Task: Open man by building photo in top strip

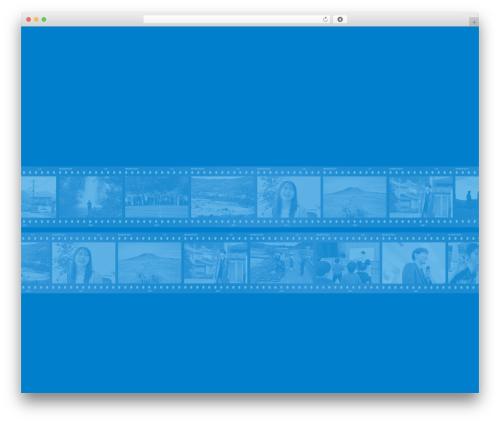Action: 421,197
